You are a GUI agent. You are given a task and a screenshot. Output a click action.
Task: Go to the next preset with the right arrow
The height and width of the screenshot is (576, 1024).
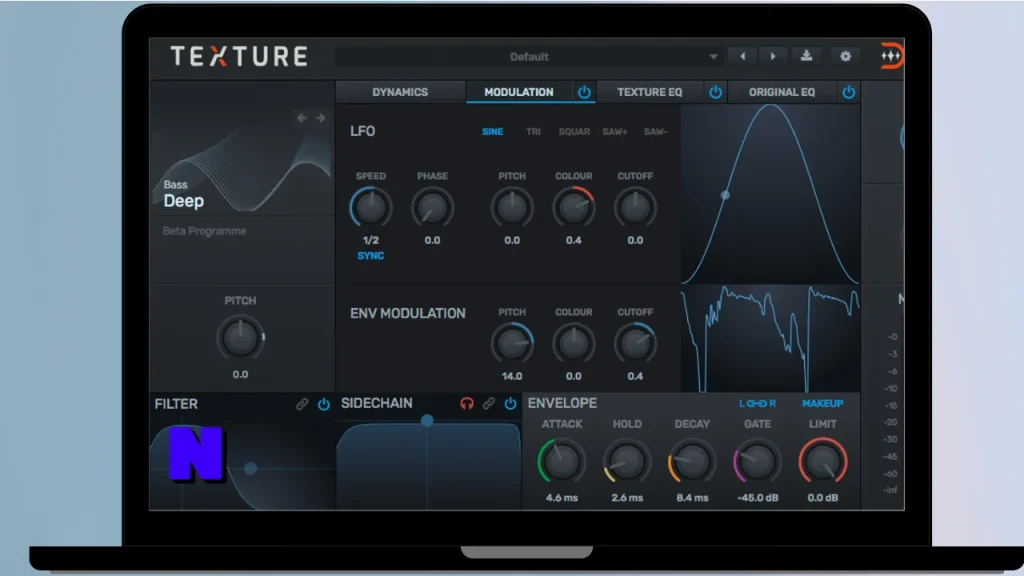(773, 56)
